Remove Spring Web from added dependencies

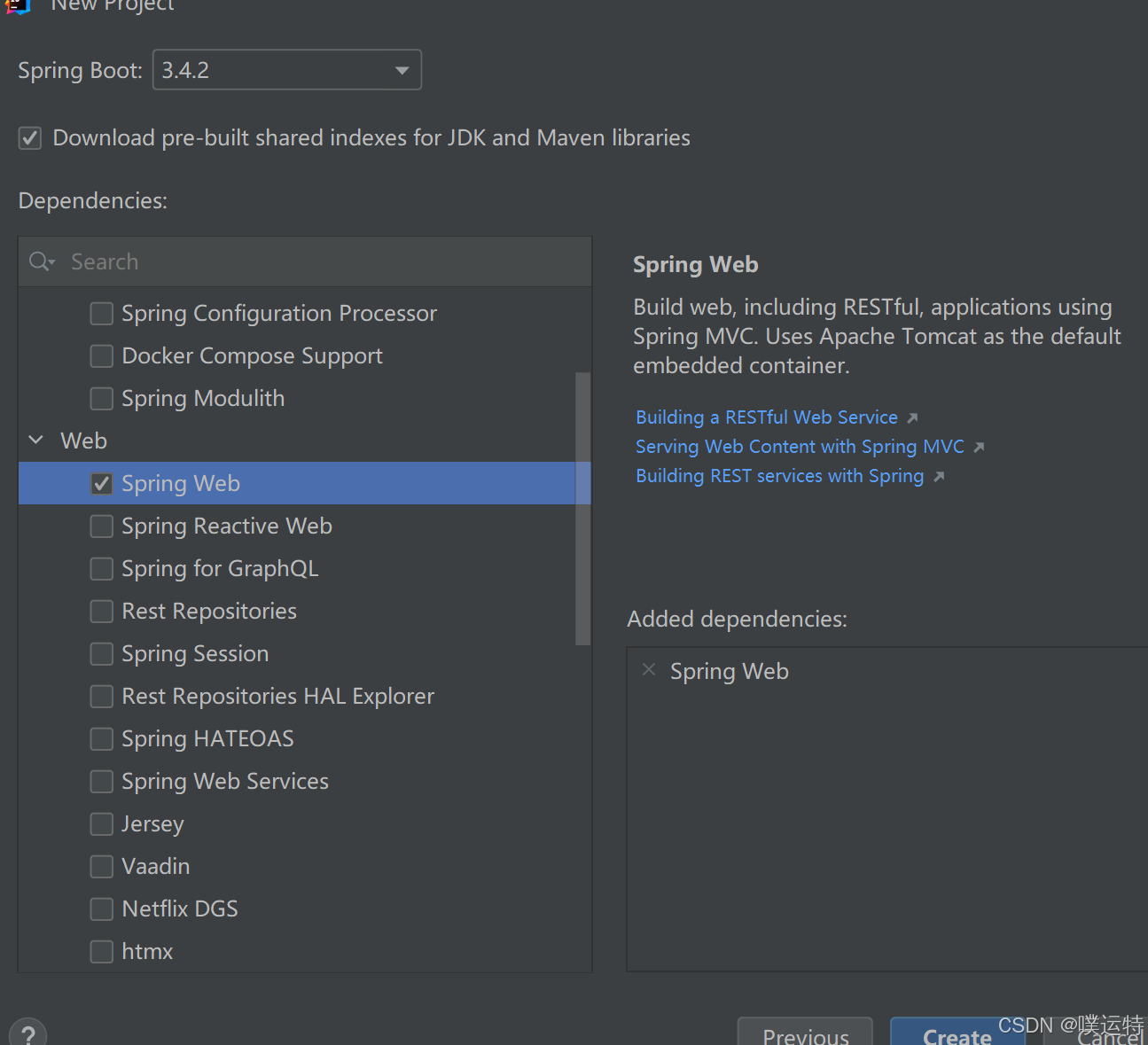[649, 670]
